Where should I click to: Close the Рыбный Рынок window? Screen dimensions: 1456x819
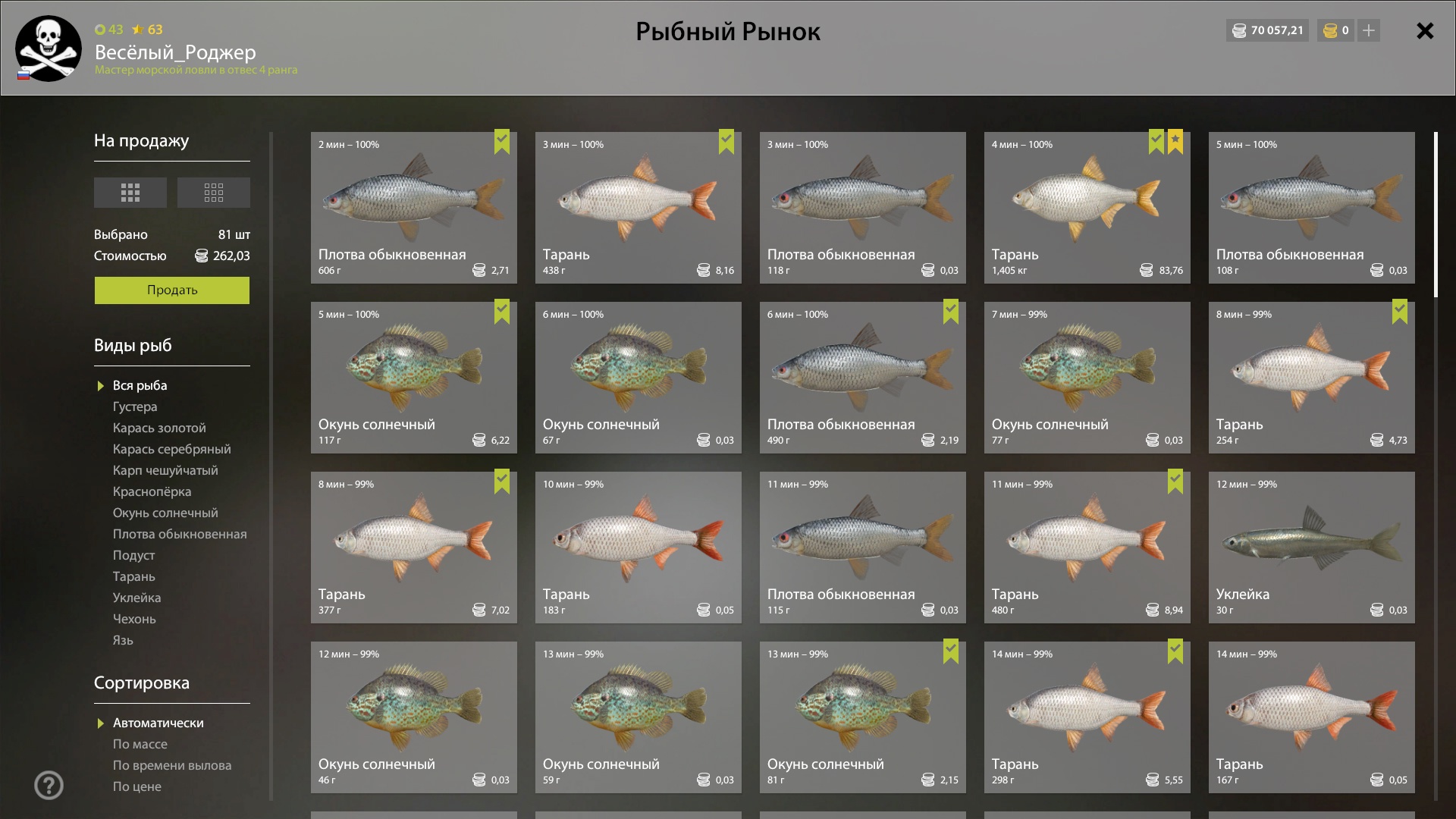[x=1425, y=30]
